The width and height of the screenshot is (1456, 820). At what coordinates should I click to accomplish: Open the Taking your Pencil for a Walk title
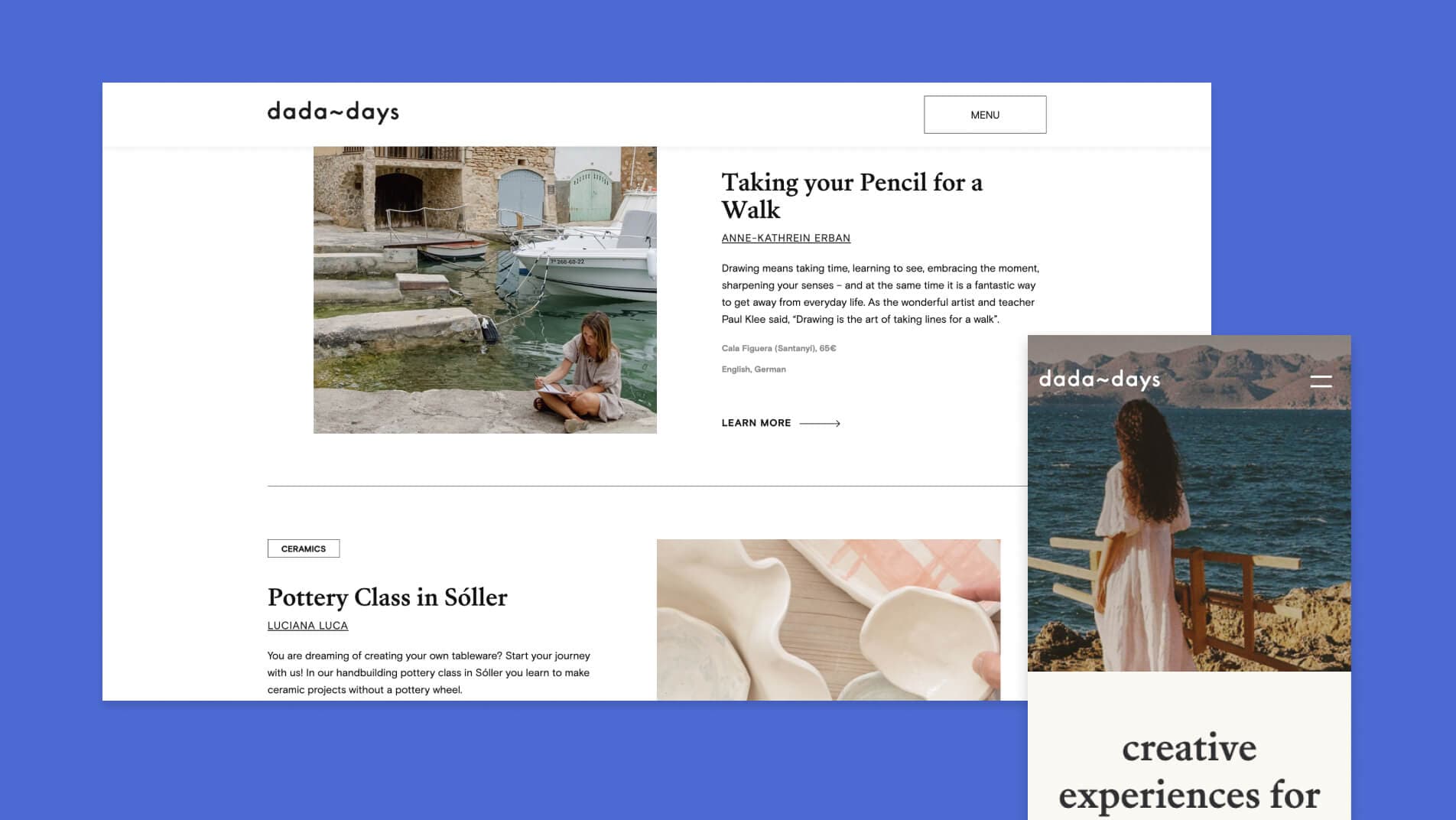(852, 196)
